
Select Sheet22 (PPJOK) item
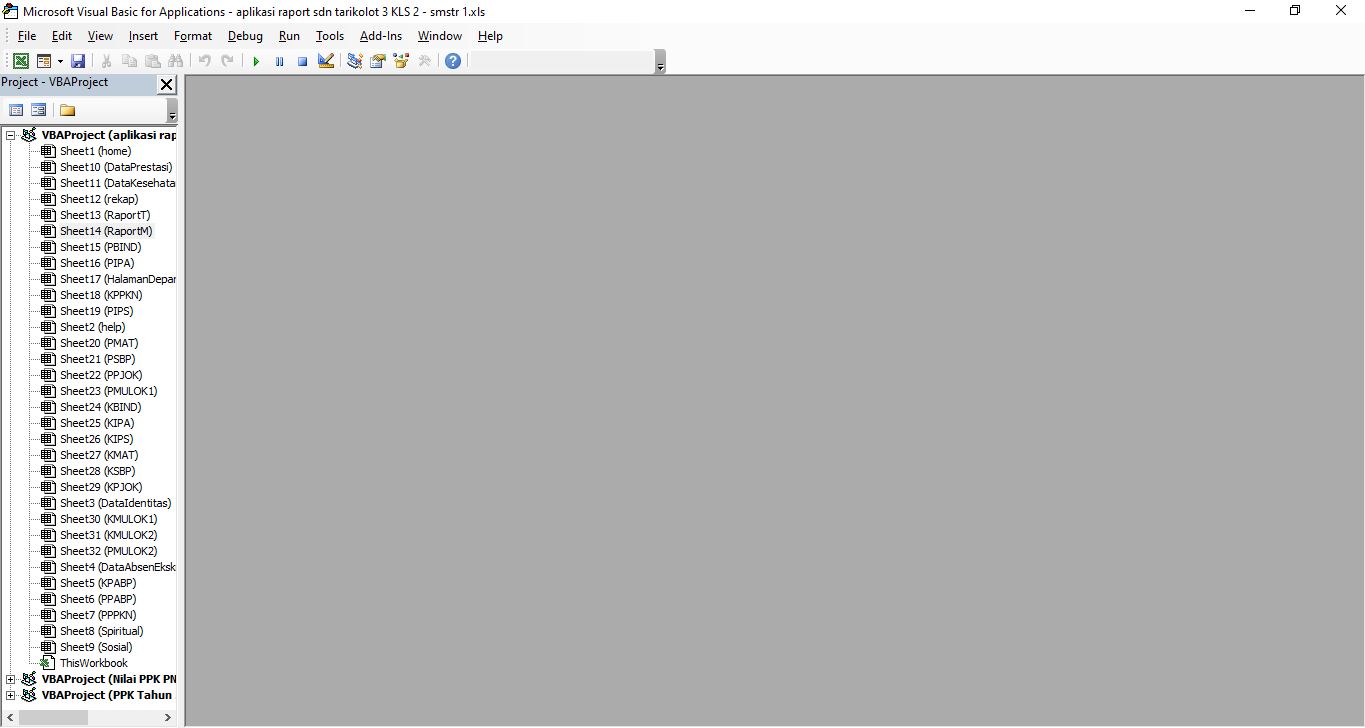101,375
